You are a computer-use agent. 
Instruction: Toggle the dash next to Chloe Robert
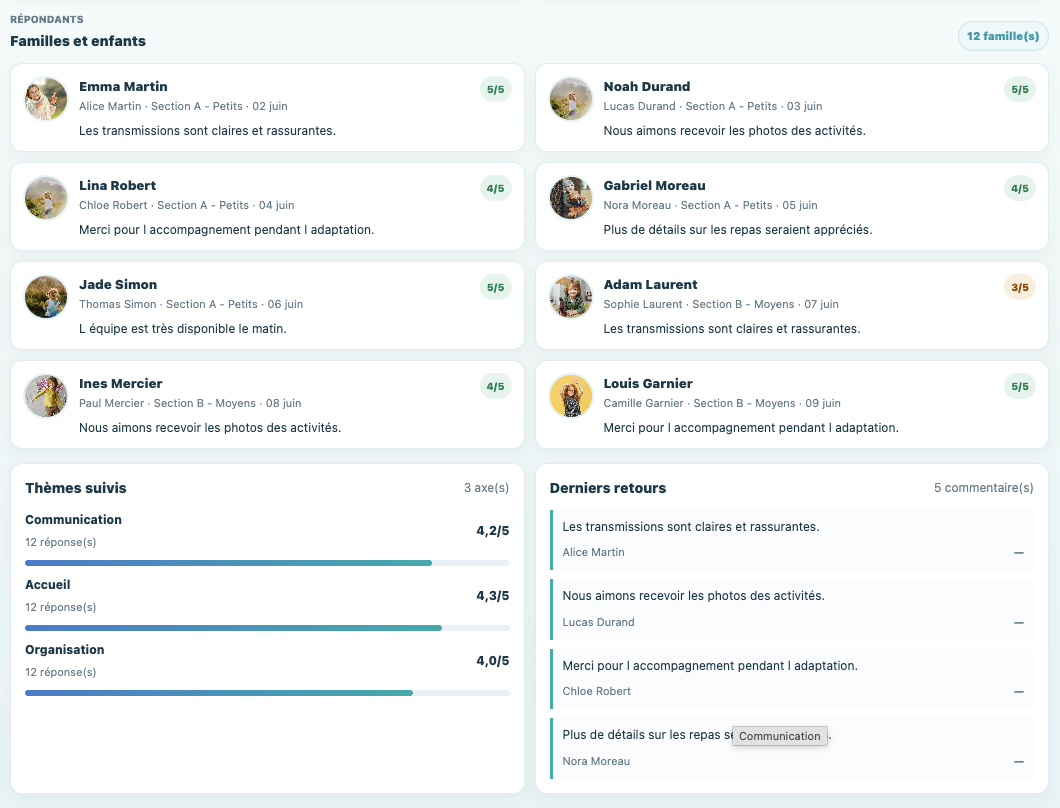click(x=1019, y=692)
